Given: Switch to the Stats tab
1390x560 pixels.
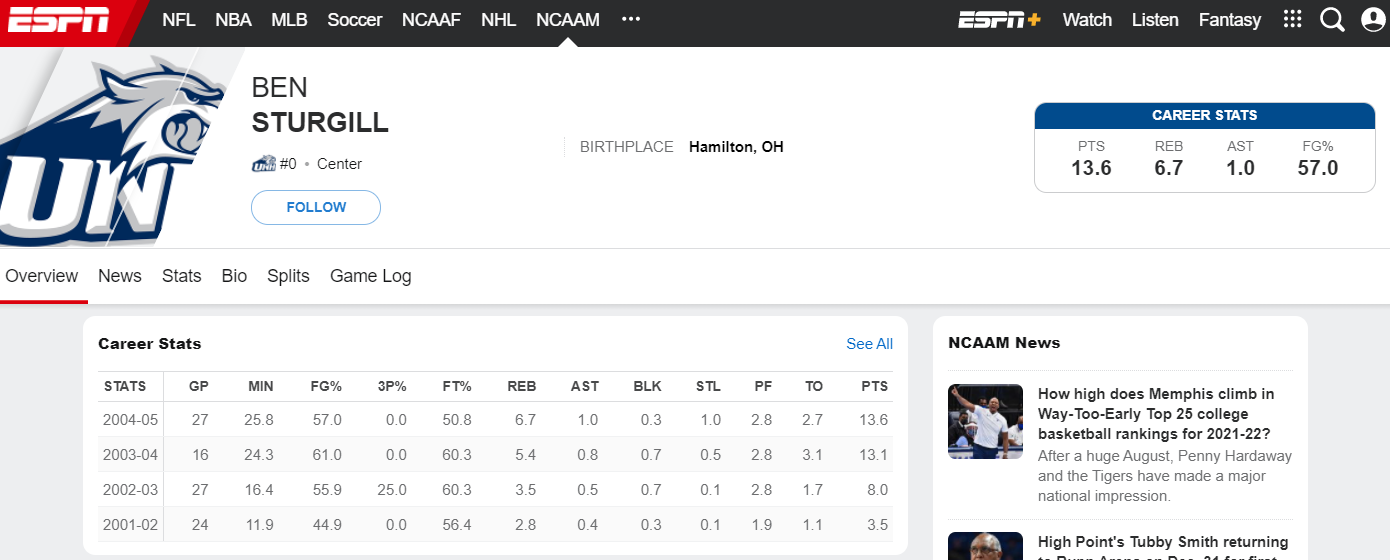Looking at the screenshot, I should 181,276.
